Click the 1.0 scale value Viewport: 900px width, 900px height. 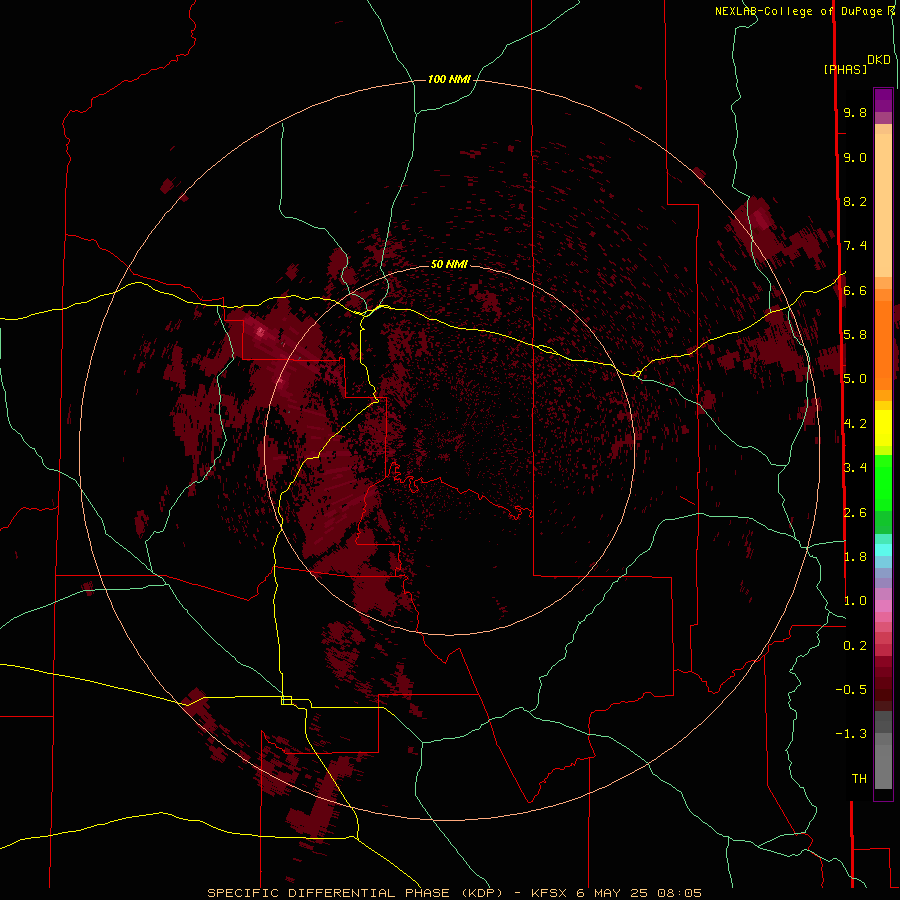[855, 601]
